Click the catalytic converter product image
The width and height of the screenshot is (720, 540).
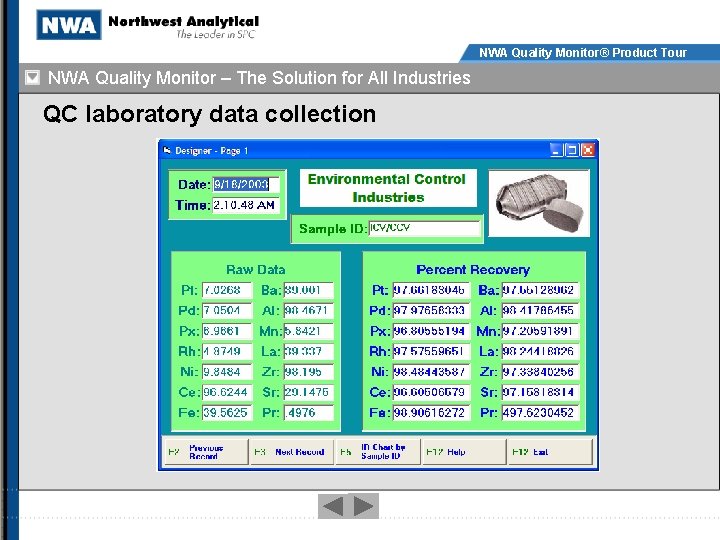click(x=539, y=203)
